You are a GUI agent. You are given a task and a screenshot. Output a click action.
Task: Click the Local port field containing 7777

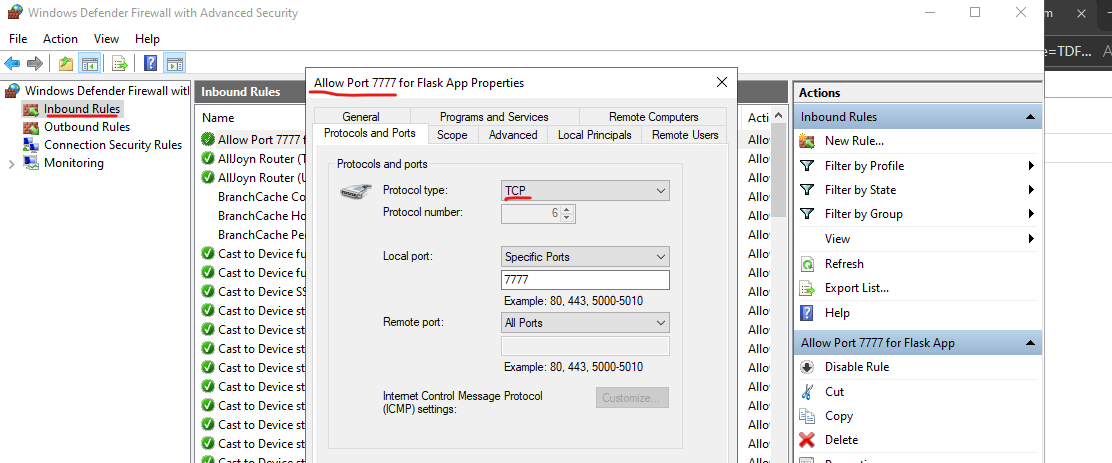click(585, 280)
